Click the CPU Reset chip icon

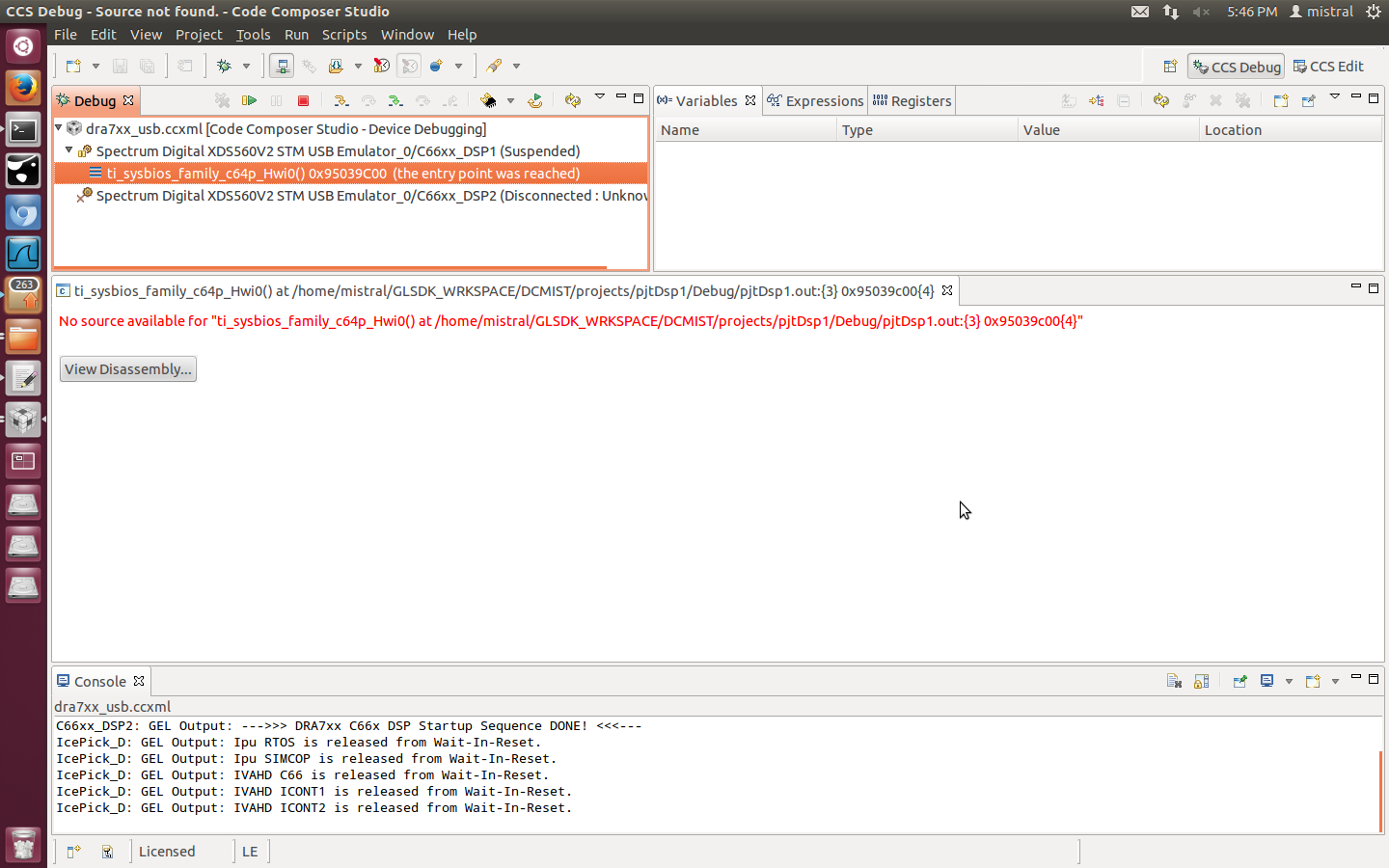488,100
